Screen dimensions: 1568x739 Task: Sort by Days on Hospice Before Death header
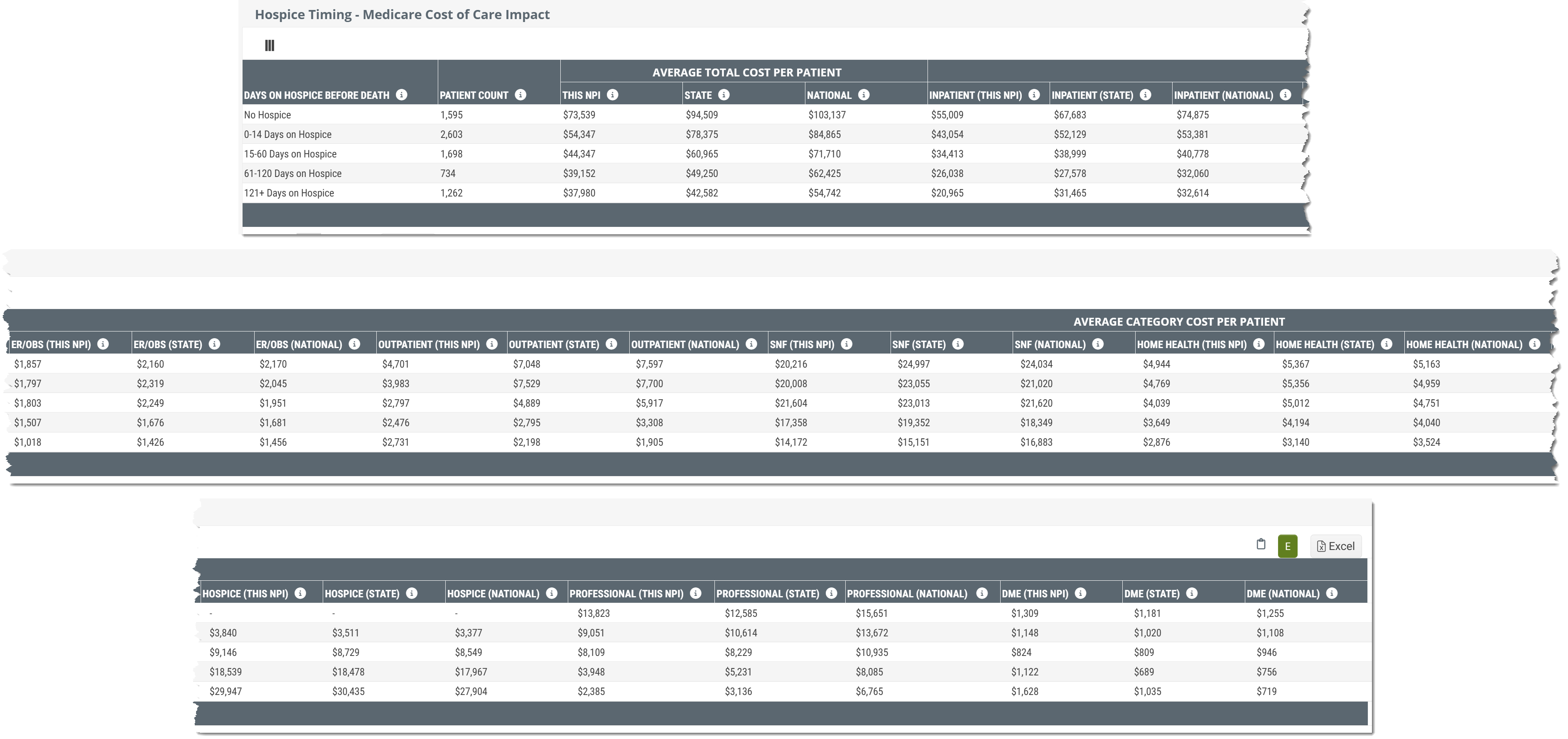pyautogui.click(x=317, y=96)
